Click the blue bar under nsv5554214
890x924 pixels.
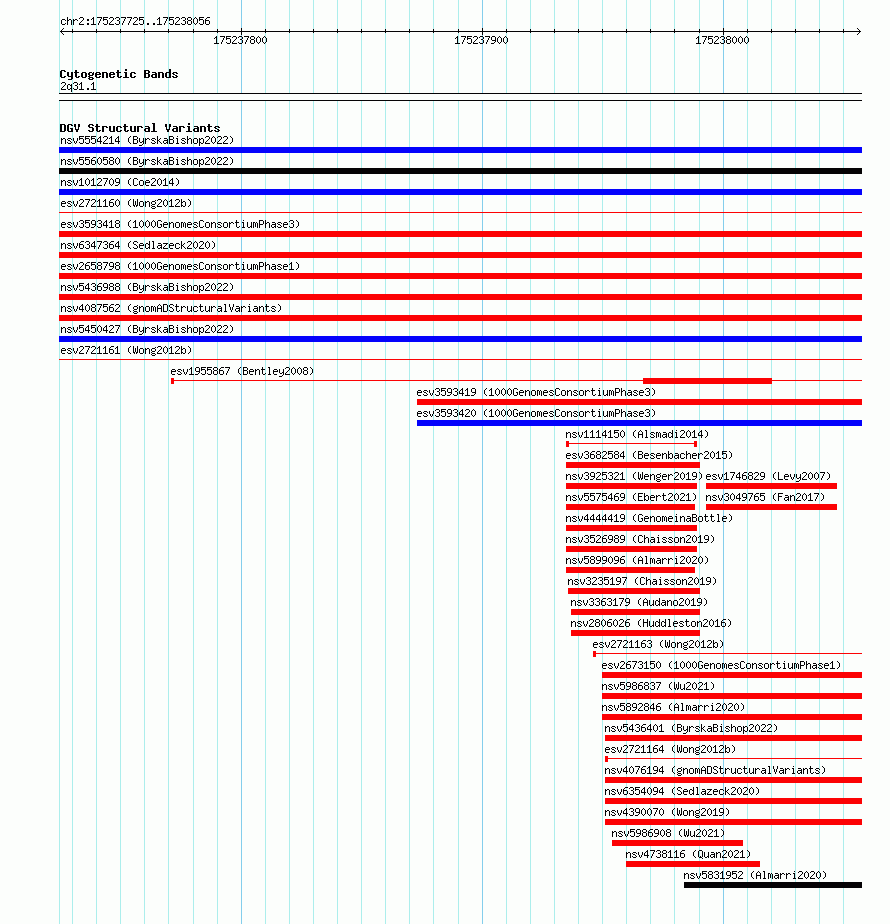[460, 150]
